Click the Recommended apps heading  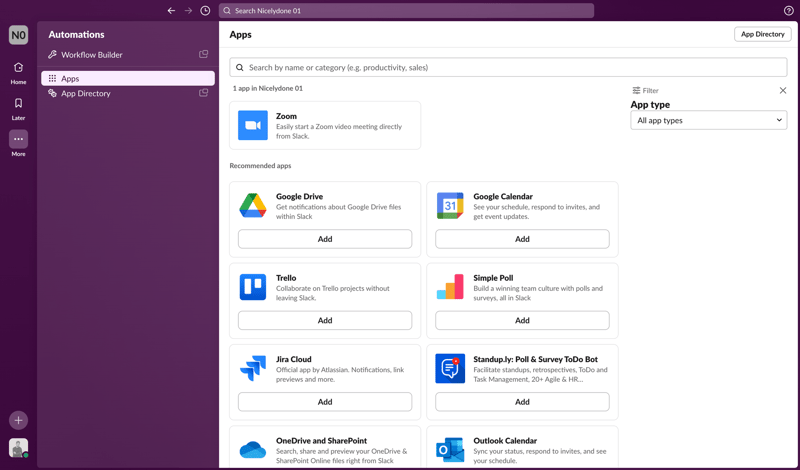coord(260,166)
